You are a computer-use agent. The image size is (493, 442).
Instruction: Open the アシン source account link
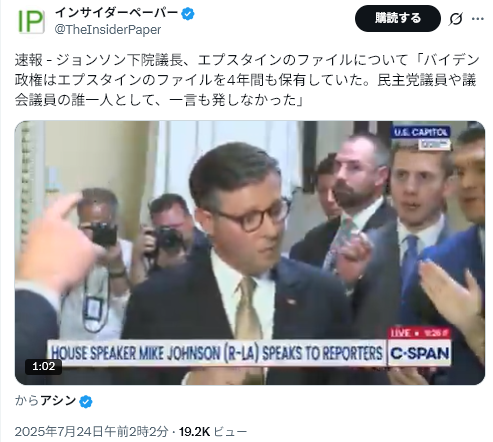tap(58, 401)
